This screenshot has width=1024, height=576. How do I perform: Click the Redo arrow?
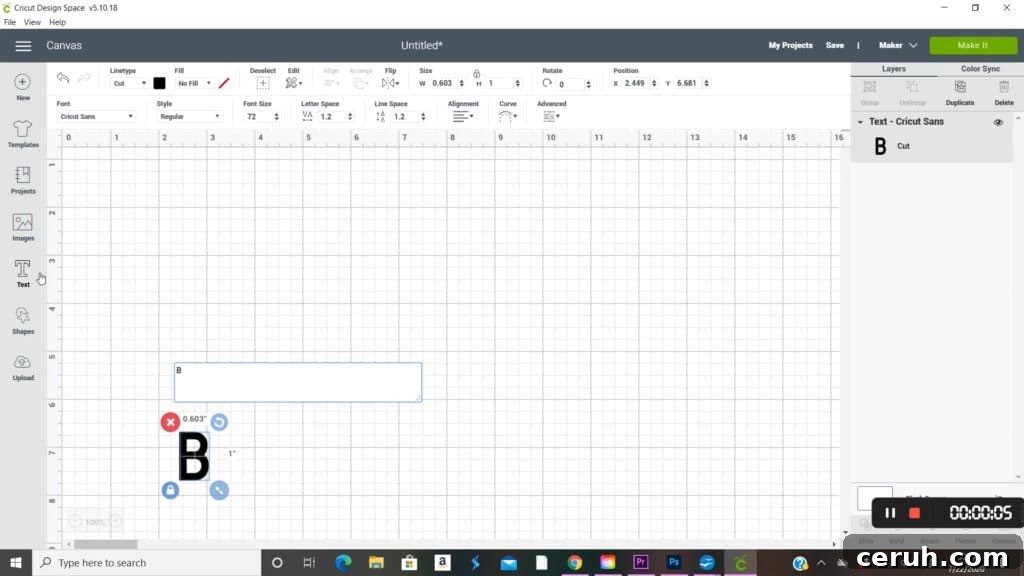84,78
